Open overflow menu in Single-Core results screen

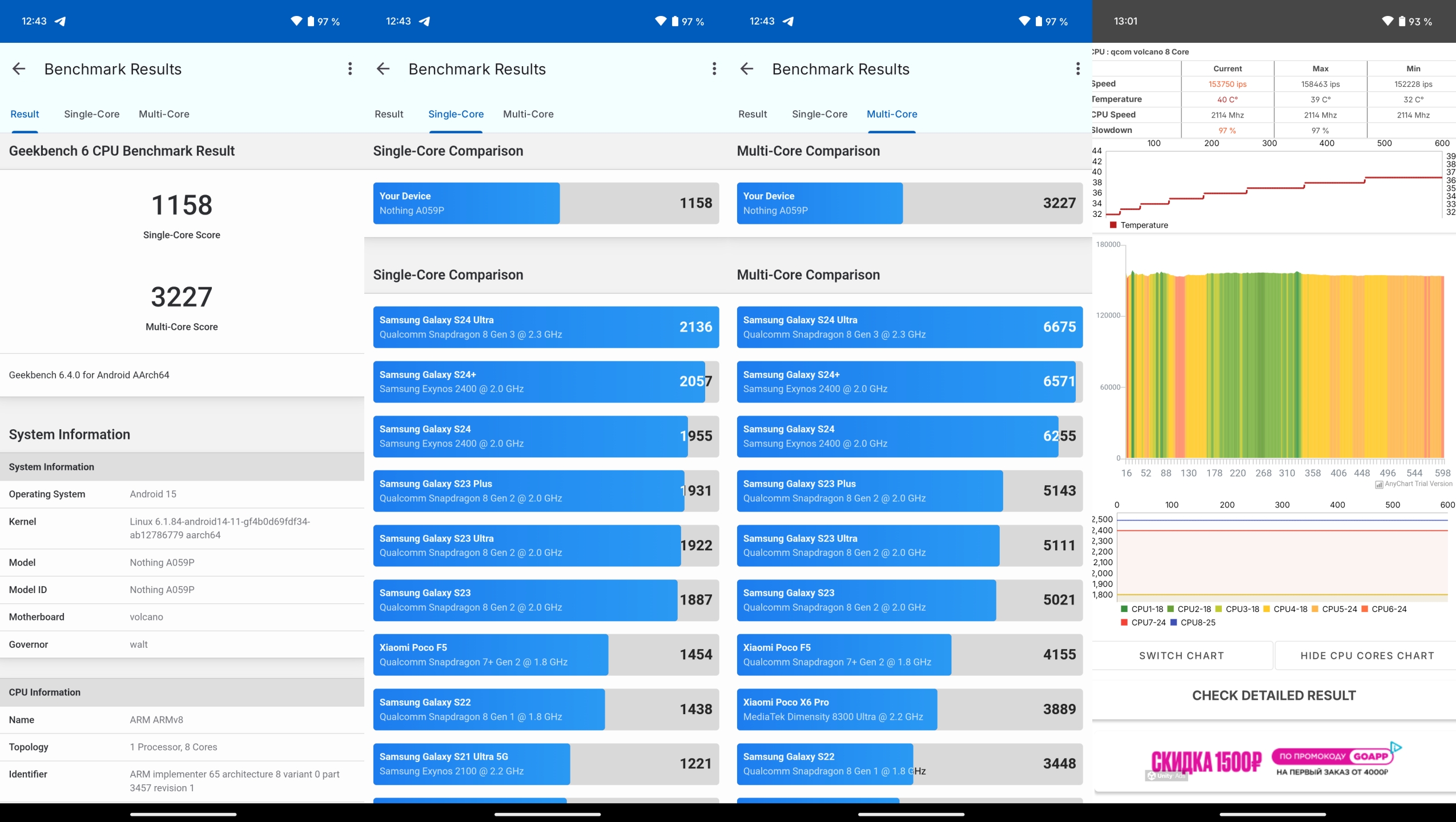click(714, 69)
